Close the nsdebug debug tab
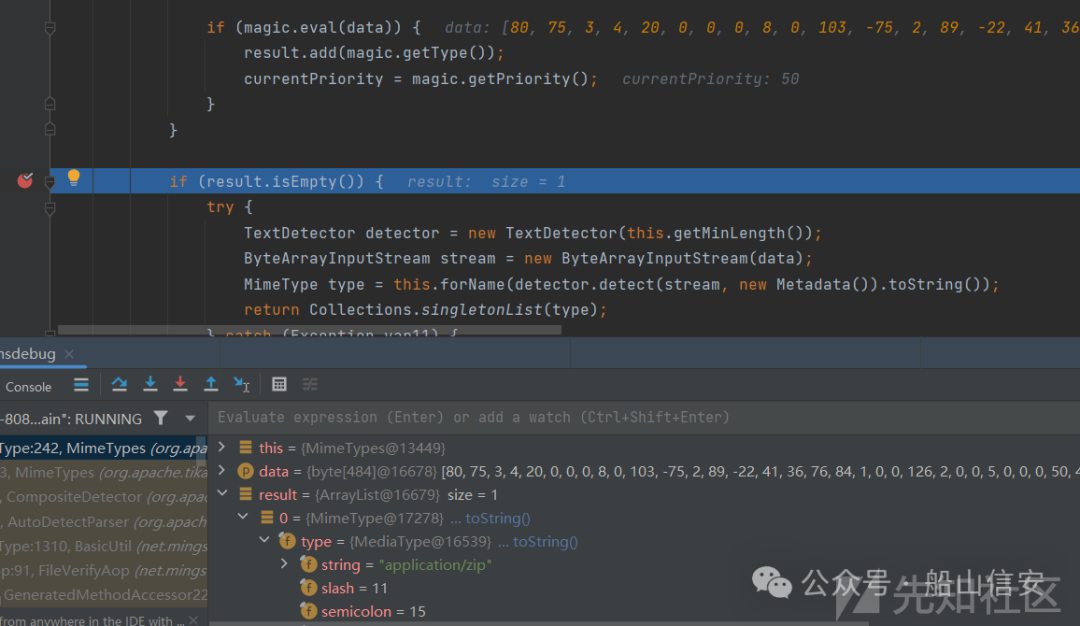The width and height of the screenshot is (1080, 626). pyautogui.click(x=69, y=354)
